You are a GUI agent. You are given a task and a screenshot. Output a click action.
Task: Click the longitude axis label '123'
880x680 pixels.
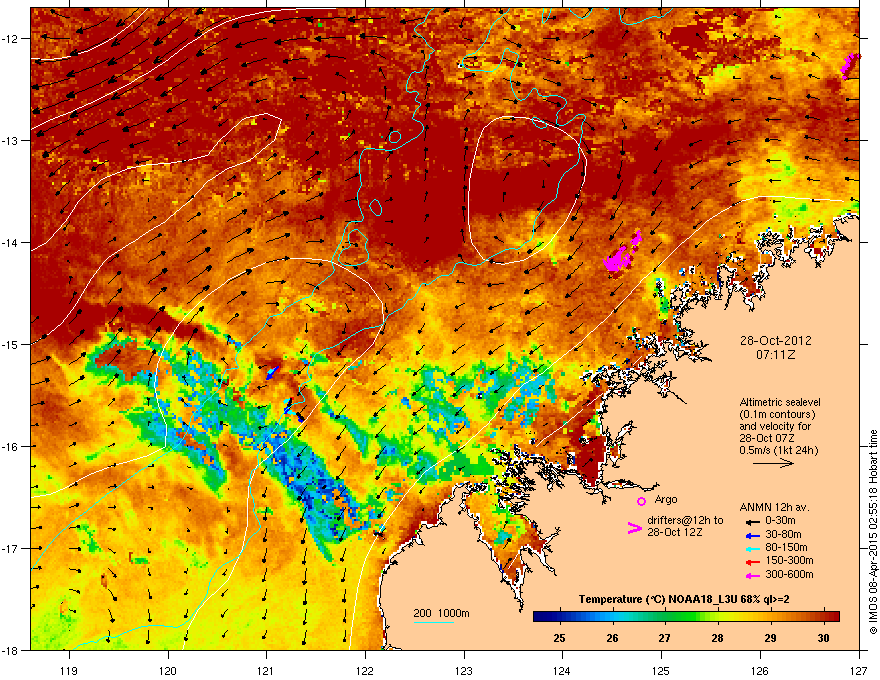pos(464,670)
